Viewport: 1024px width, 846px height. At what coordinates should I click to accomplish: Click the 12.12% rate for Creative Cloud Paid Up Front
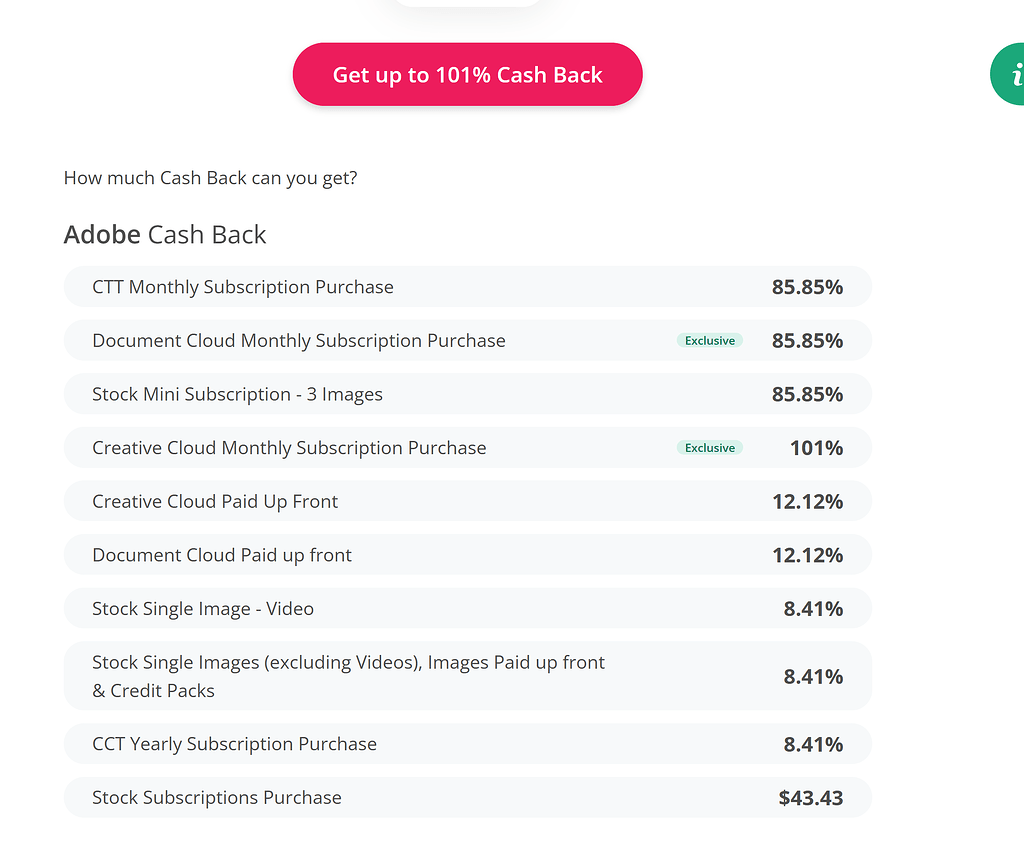(807, 502)
